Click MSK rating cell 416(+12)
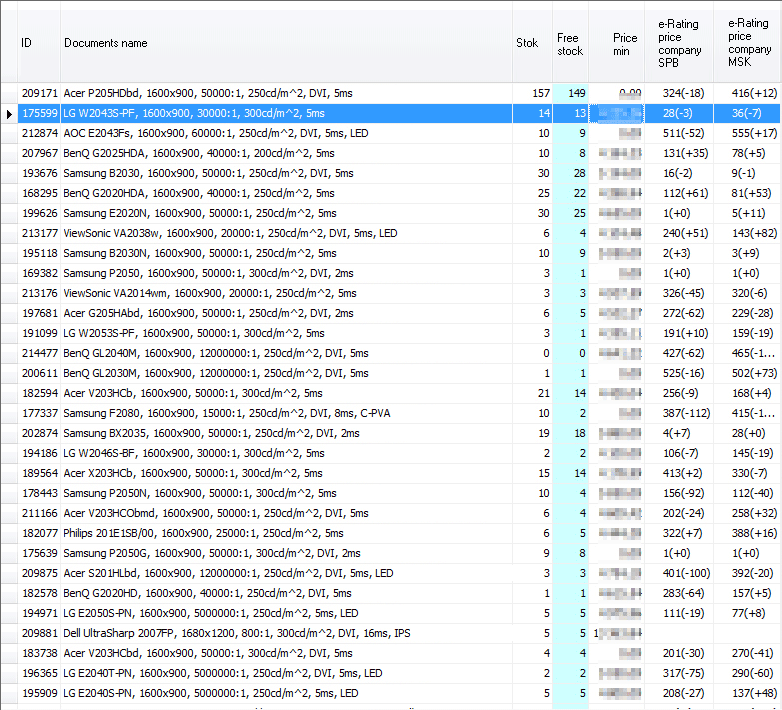The width and height of the screenshot is (782, 710). coord(748,93)
